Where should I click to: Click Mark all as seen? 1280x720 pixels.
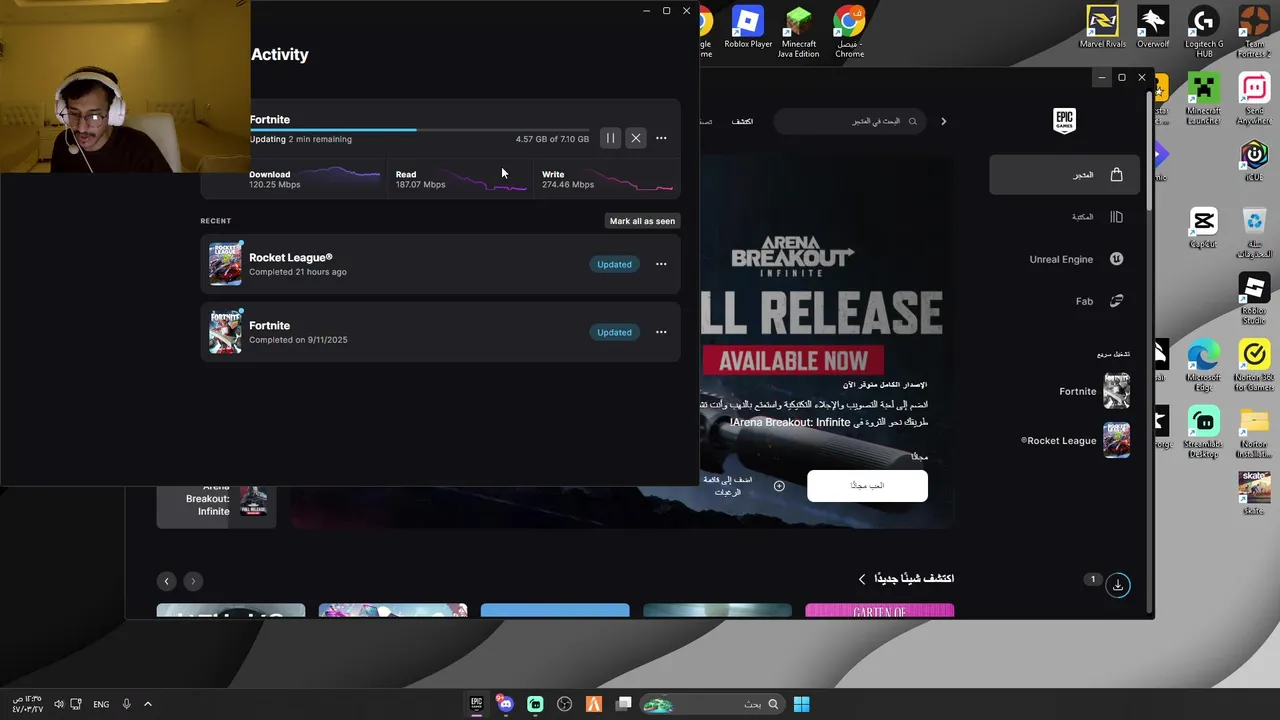pyautogui.click(x=642, y=221)
